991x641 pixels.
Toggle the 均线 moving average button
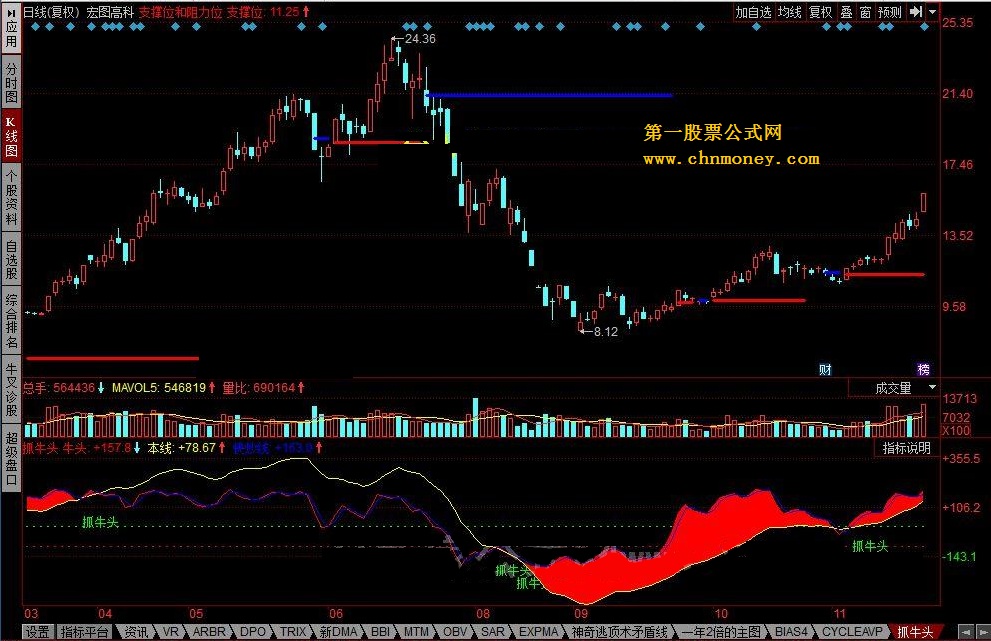pos(789,12)
